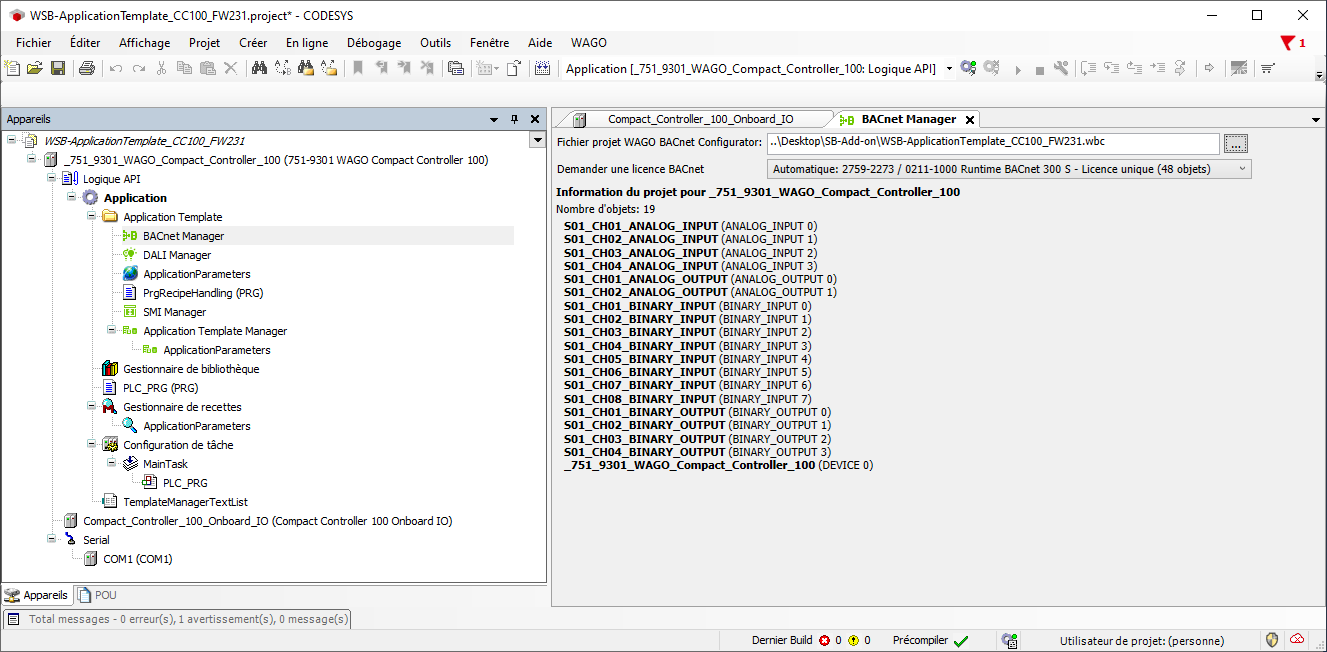Open the BACnet licence dropdown
1327x652 pixels.
[1243, 169]
